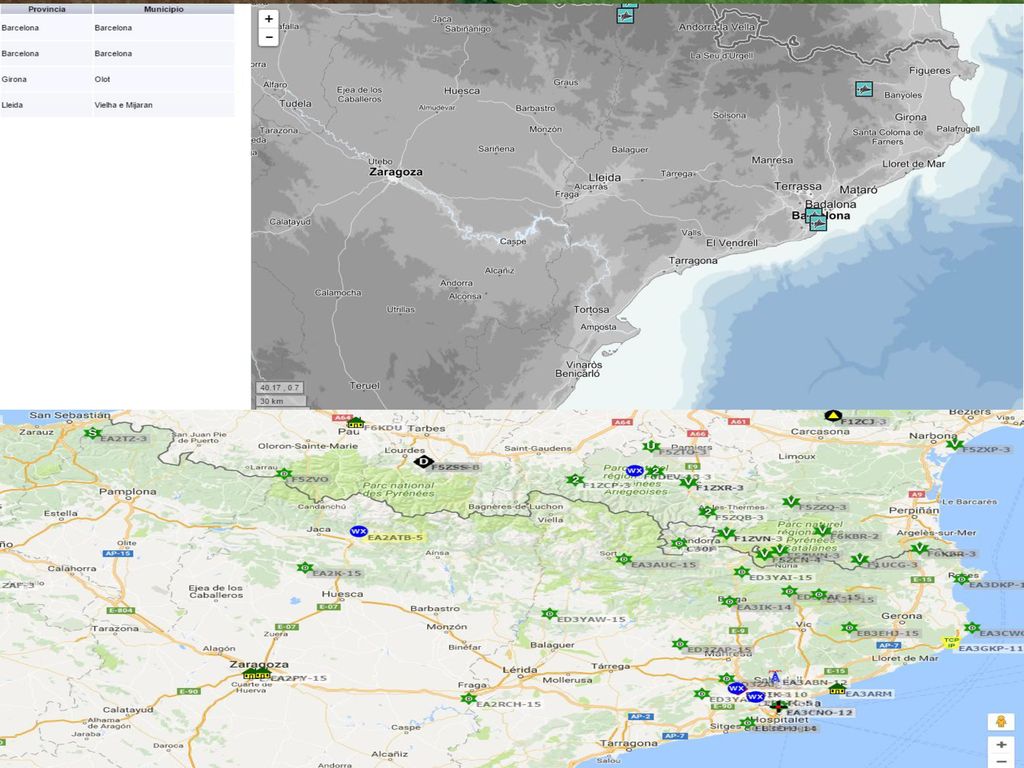
Task: Select the F5ZVO digipeater star icon
Action: [283, 473]
